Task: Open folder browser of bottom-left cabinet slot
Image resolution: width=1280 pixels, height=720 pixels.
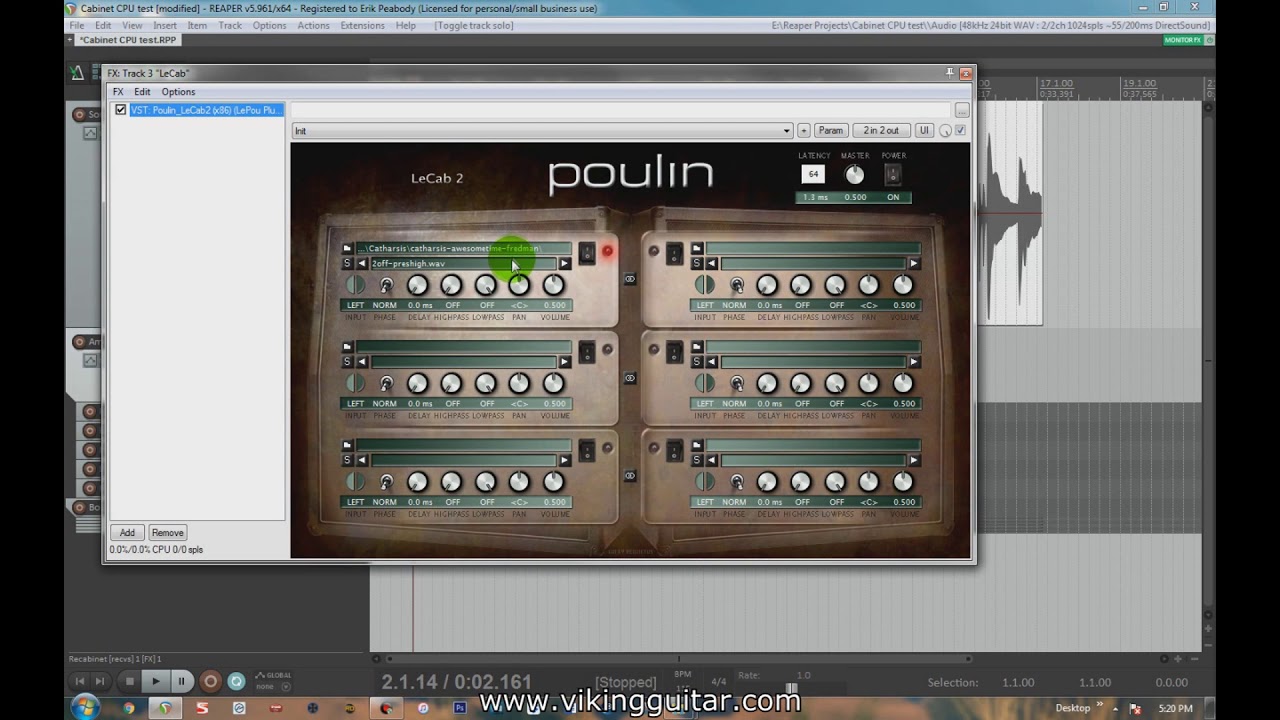Action: coord(347,446)
